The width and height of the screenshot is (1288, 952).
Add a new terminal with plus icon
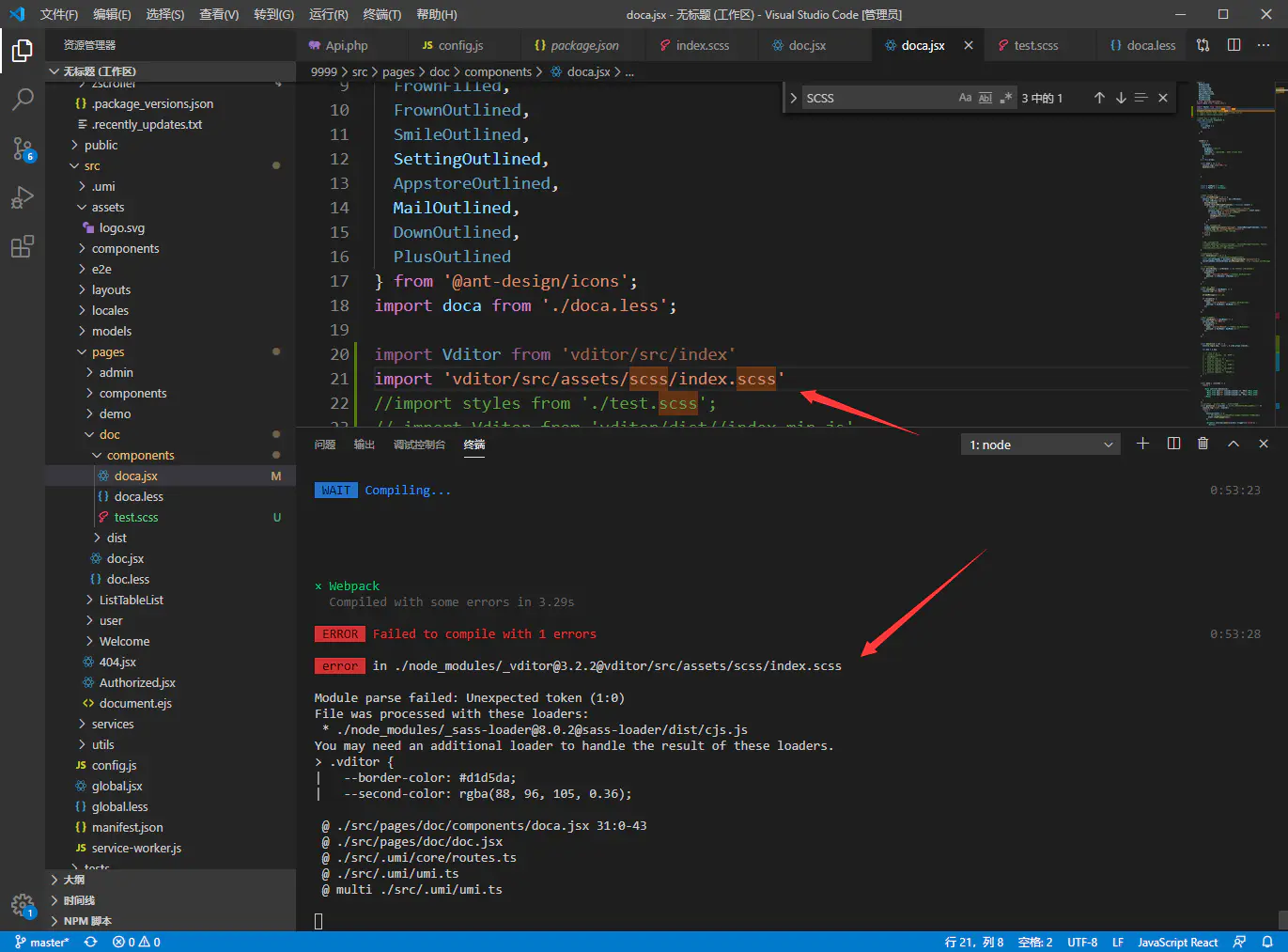(1142, 444)
